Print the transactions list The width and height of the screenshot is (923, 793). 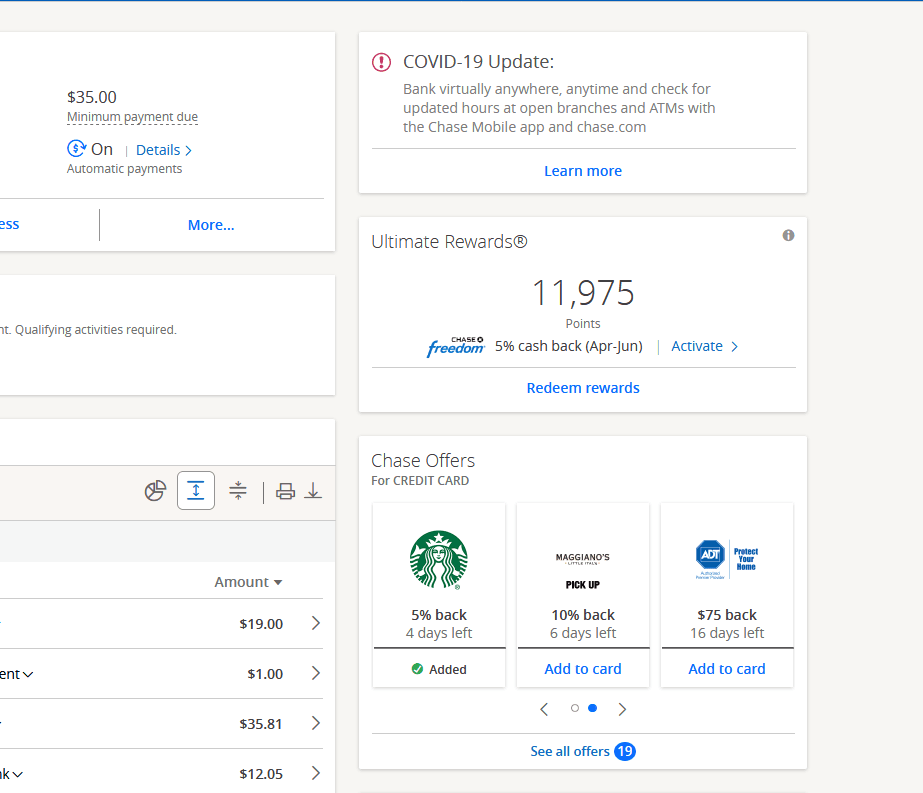(x=285, y=491)
